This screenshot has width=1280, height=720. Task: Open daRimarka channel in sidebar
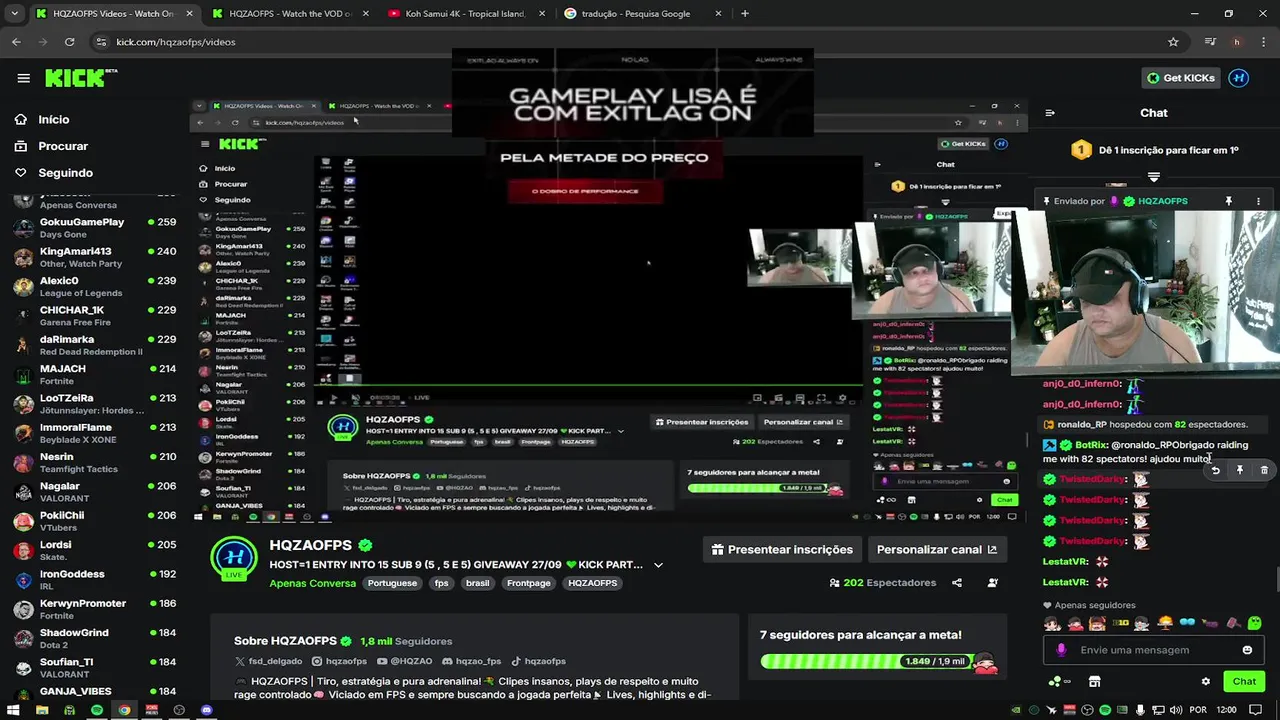pyautogui.click(x=93, y=345)
